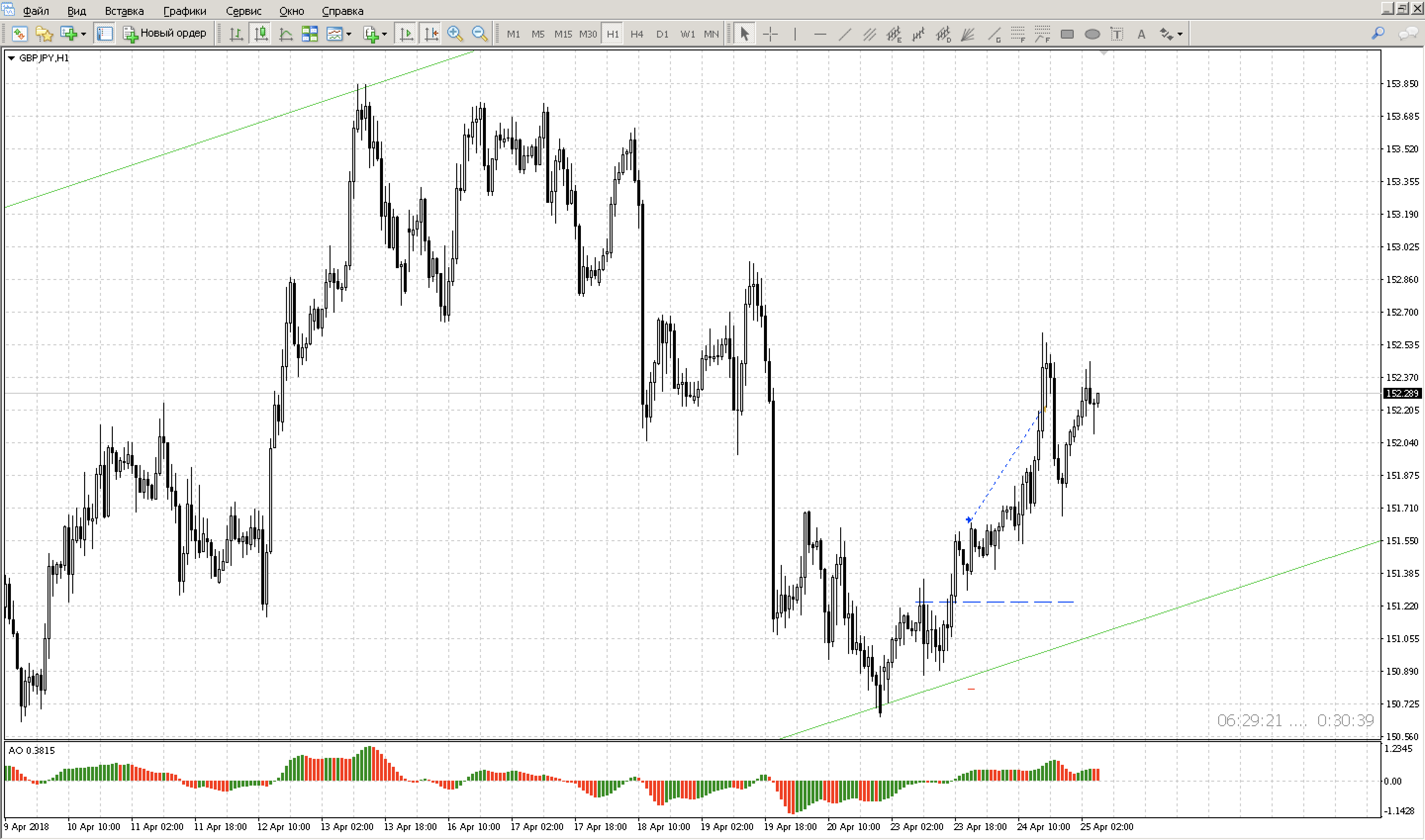Select the trendline drawing tool
This screenshot has width=1425, height=840.
click(844, 34)
